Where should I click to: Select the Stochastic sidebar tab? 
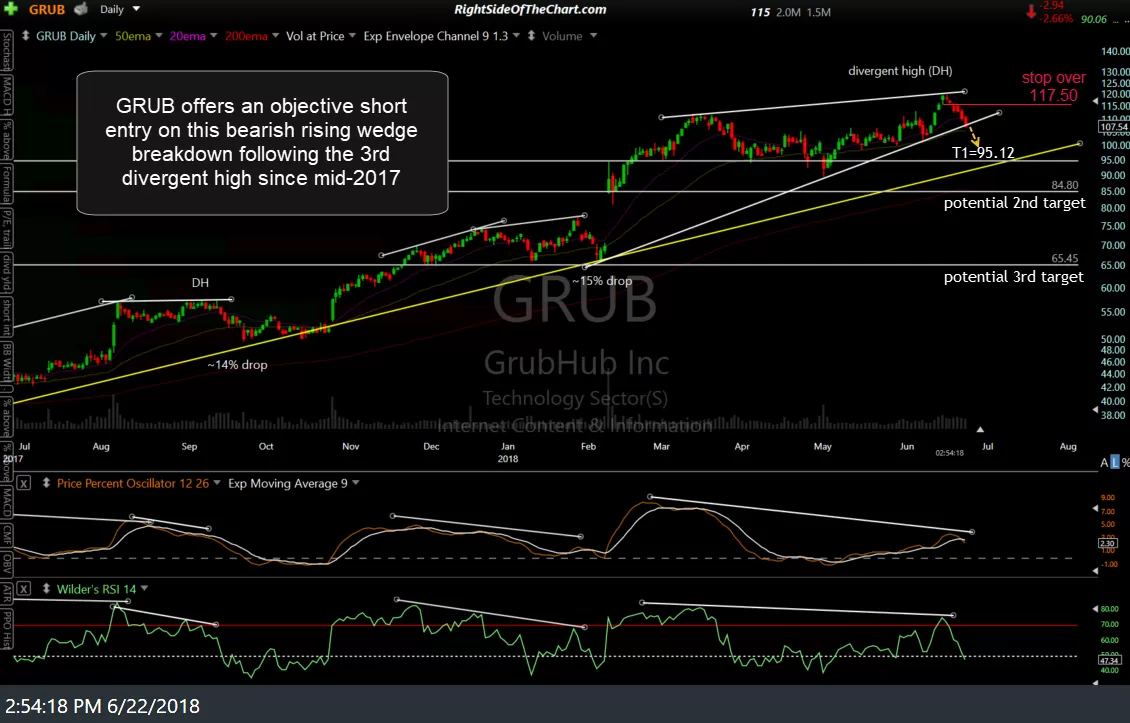tap(6, 51)
